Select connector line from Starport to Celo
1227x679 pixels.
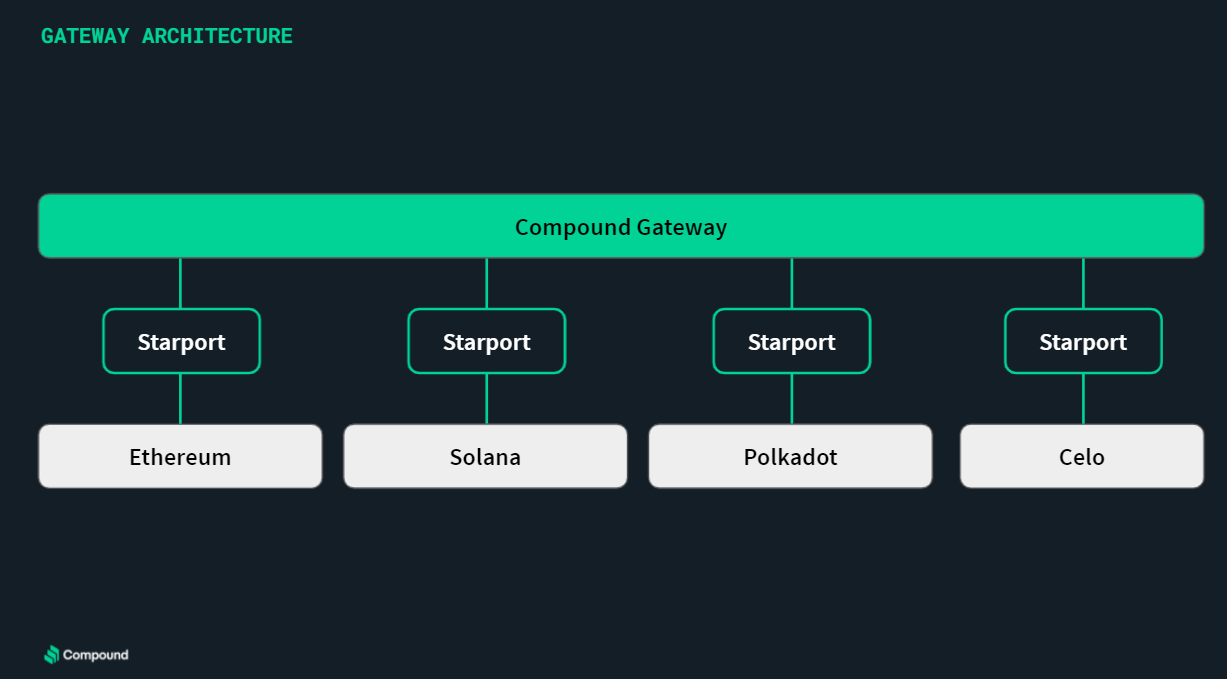point(1083,399)
